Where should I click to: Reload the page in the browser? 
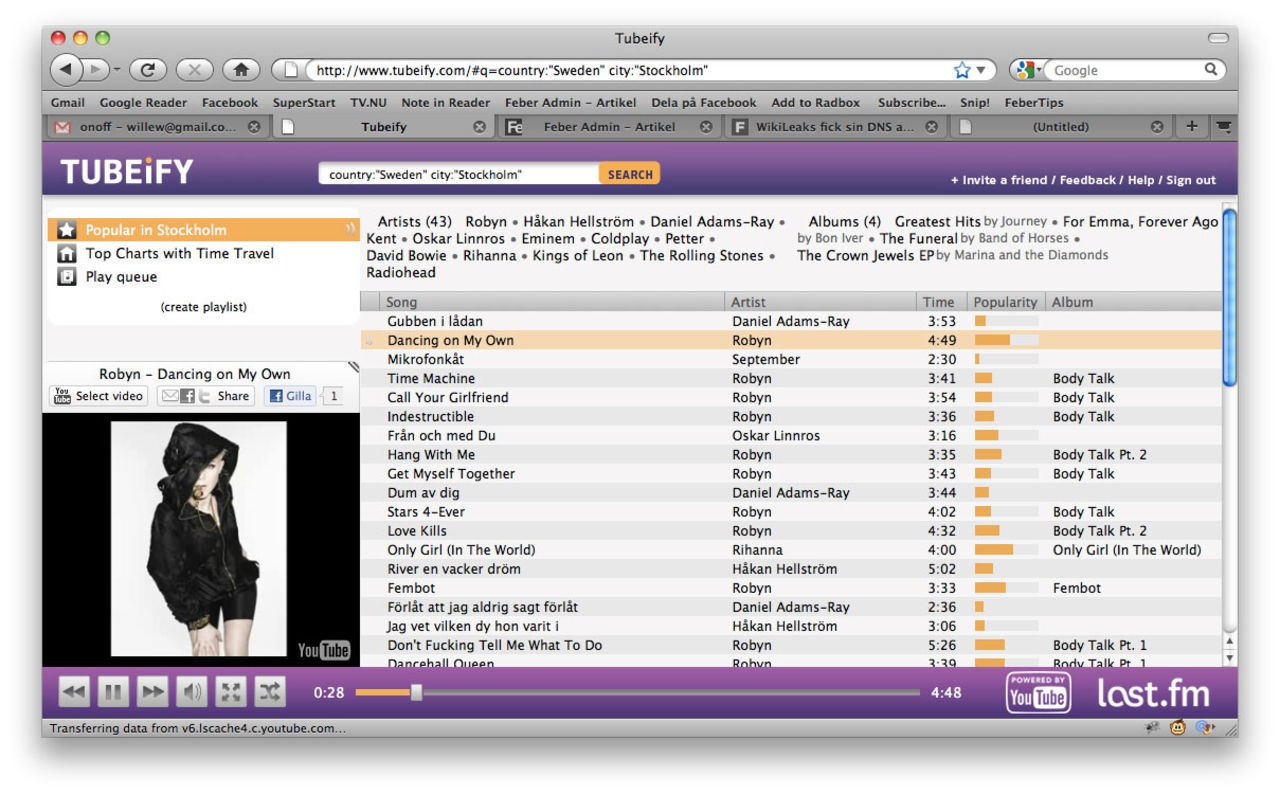pyautogui.click(x=148, y=70)
